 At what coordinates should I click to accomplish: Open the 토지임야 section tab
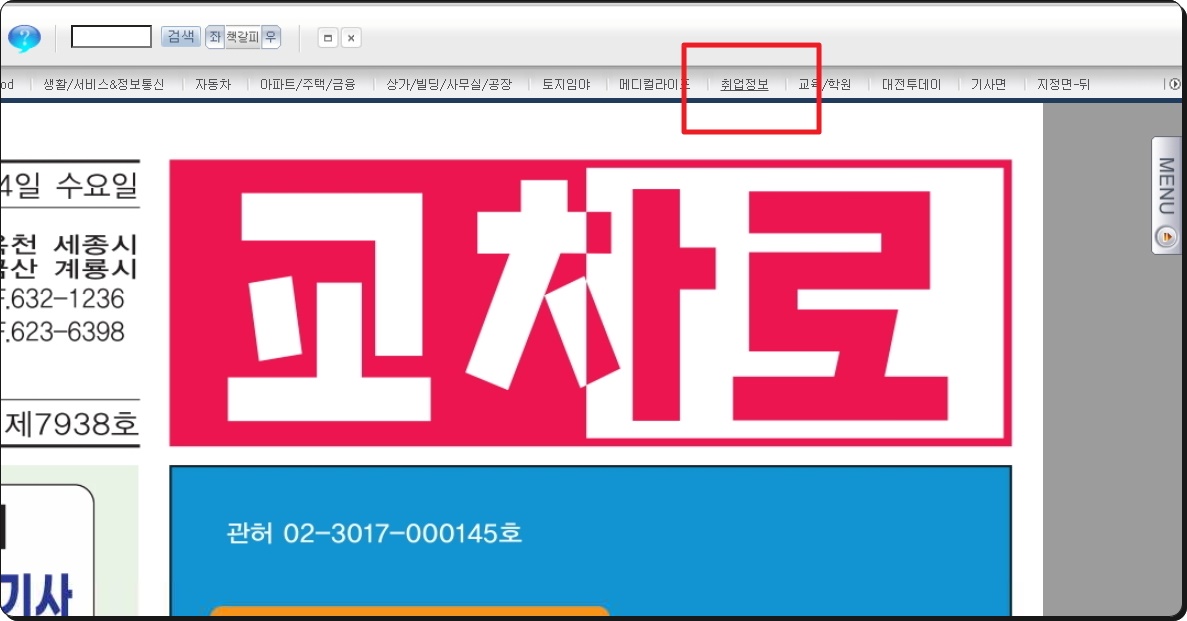point(565,84)
